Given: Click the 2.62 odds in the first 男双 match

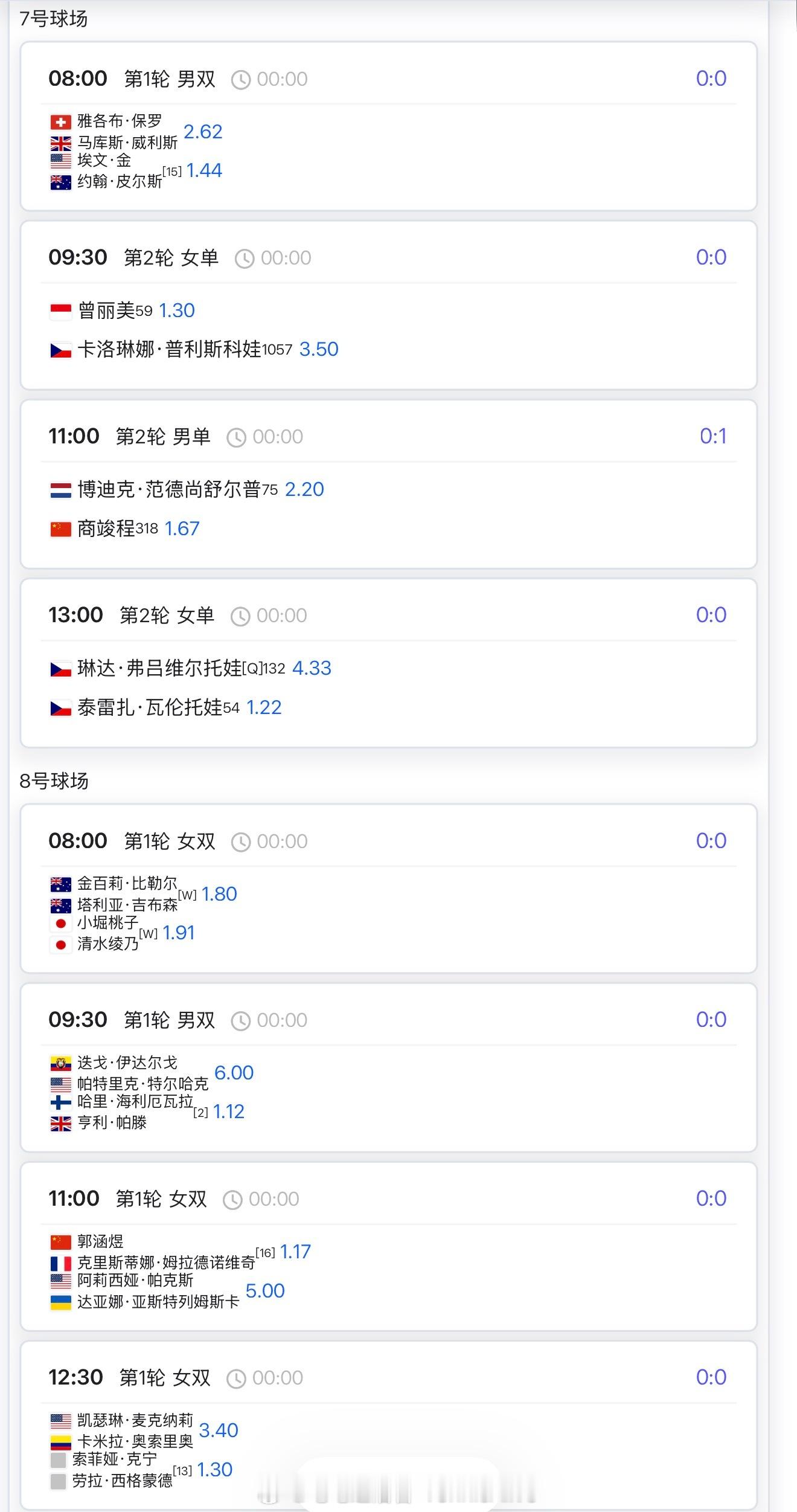Looking at the screenshot, I should coord(203,132).
